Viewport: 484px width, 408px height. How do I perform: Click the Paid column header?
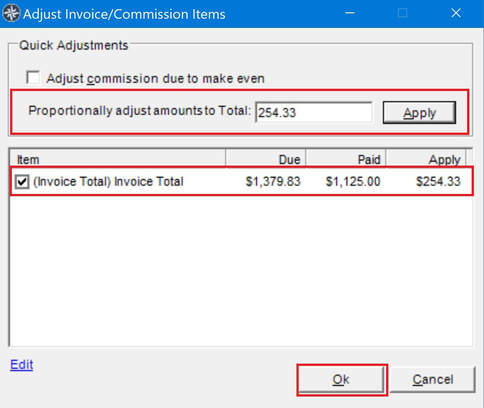(346, 159)
